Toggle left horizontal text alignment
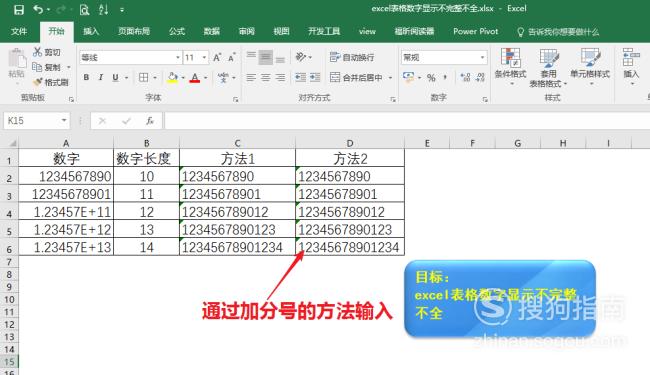 251,77
